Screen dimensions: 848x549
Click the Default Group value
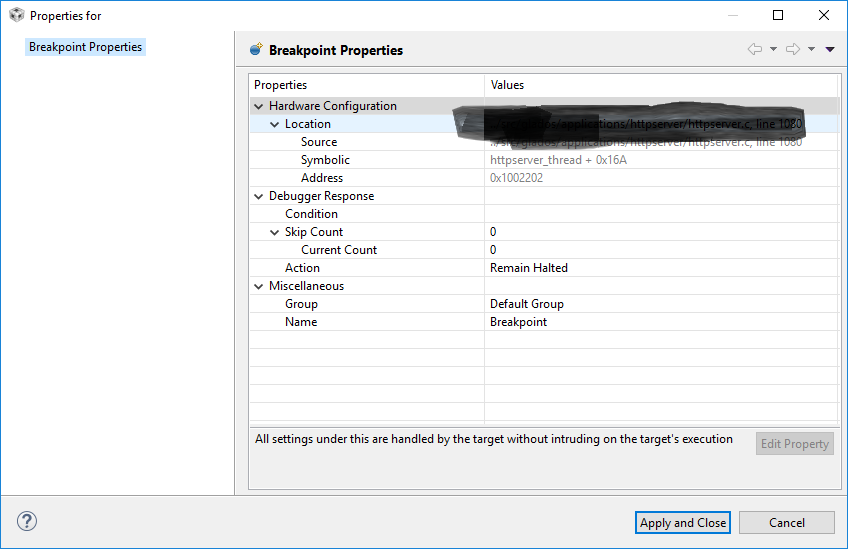527,304
